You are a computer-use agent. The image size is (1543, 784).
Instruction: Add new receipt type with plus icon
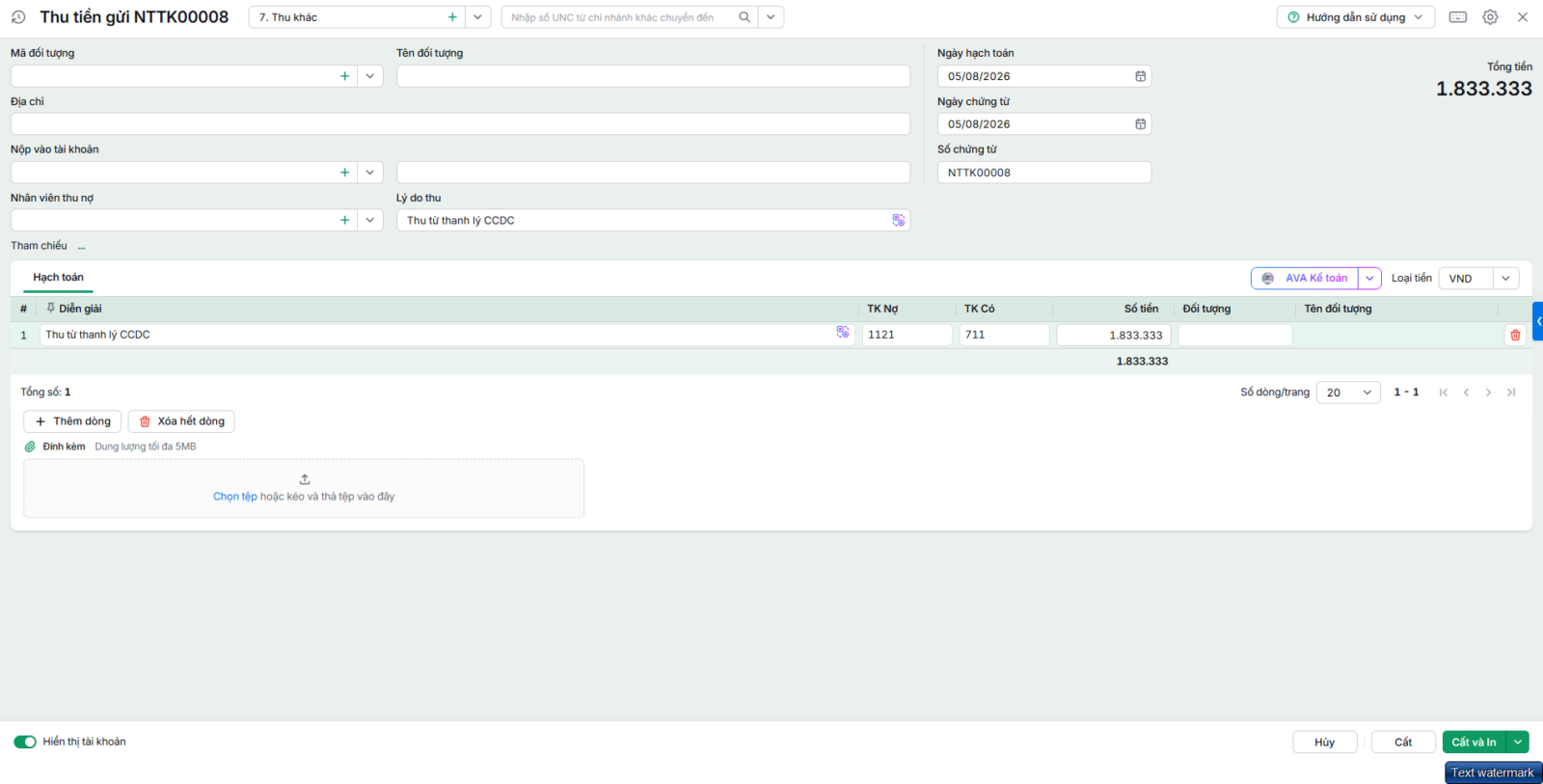[x=452, y=17]
